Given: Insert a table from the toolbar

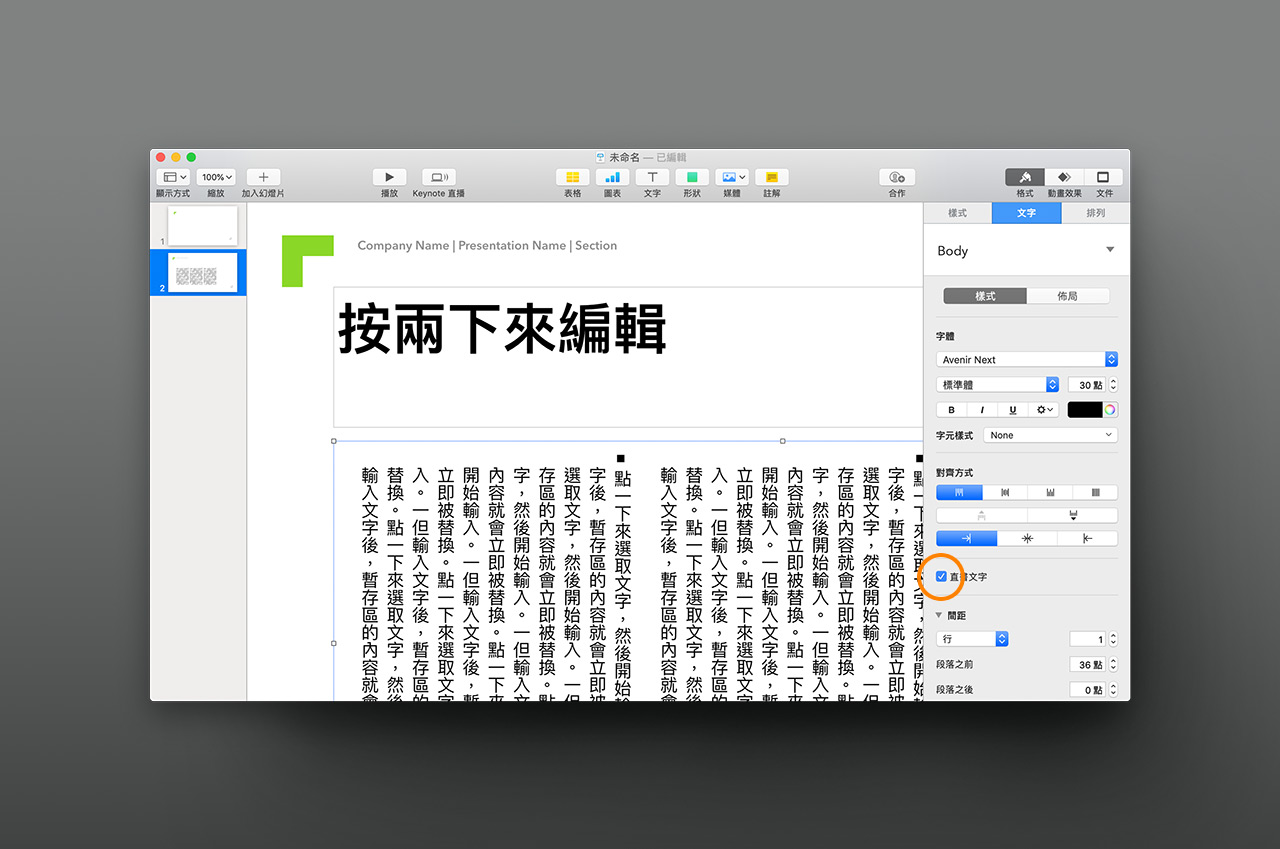Looking at the screenshot, I should pyautogui.click(x=572, y=177).
